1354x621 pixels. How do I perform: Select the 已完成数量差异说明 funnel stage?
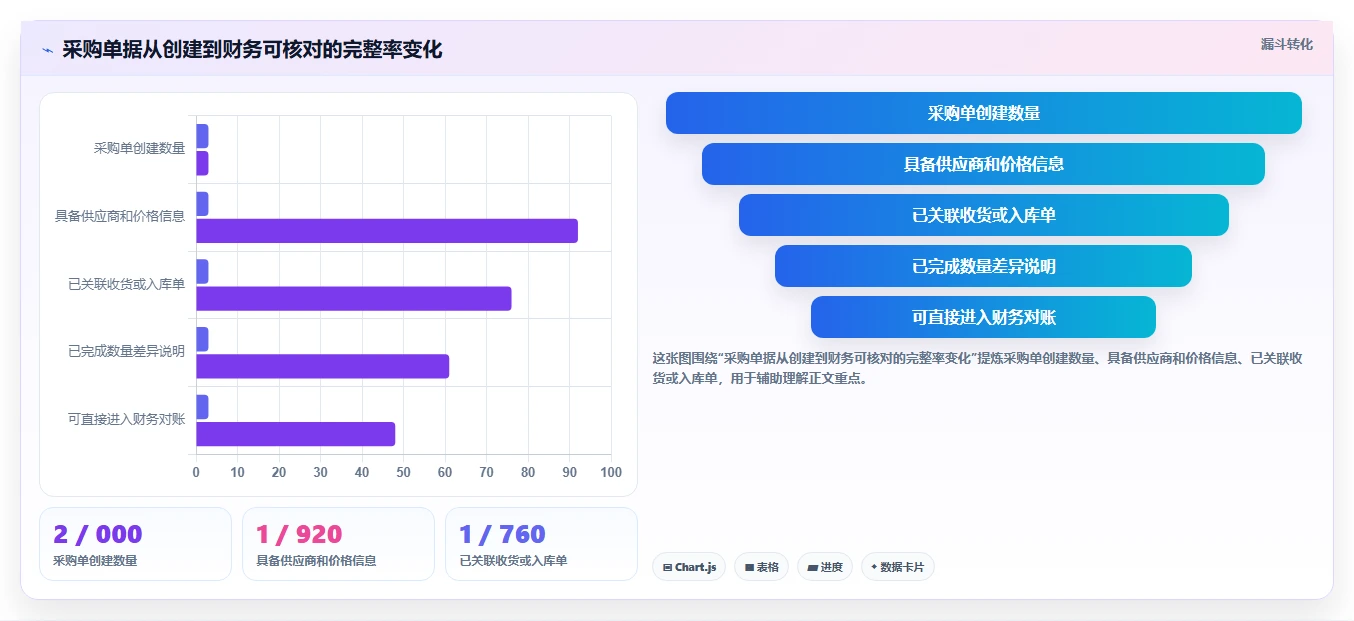click(983, 266)
